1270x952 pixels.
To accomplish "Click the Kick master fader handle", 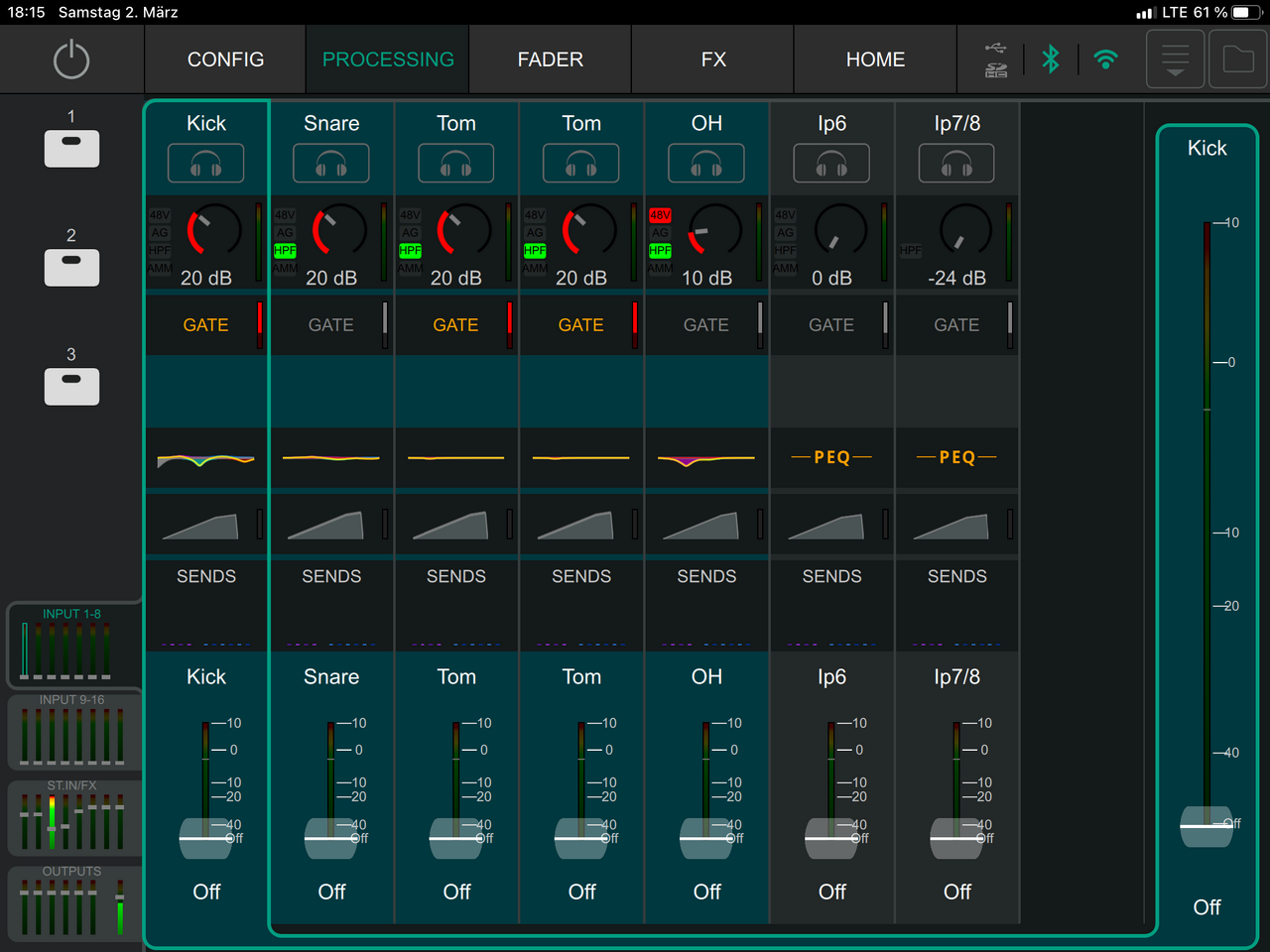I will (1206, 826).
